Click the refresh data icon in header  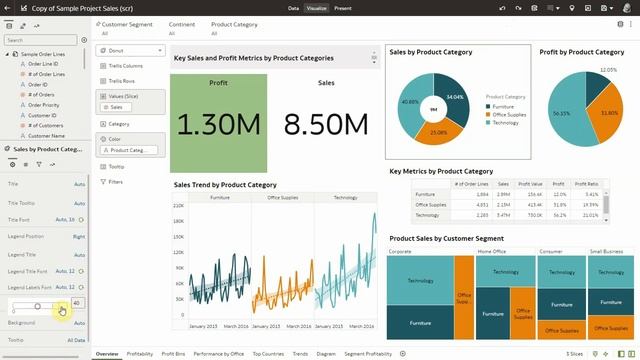pyautogui.click(x=534, y=8)
